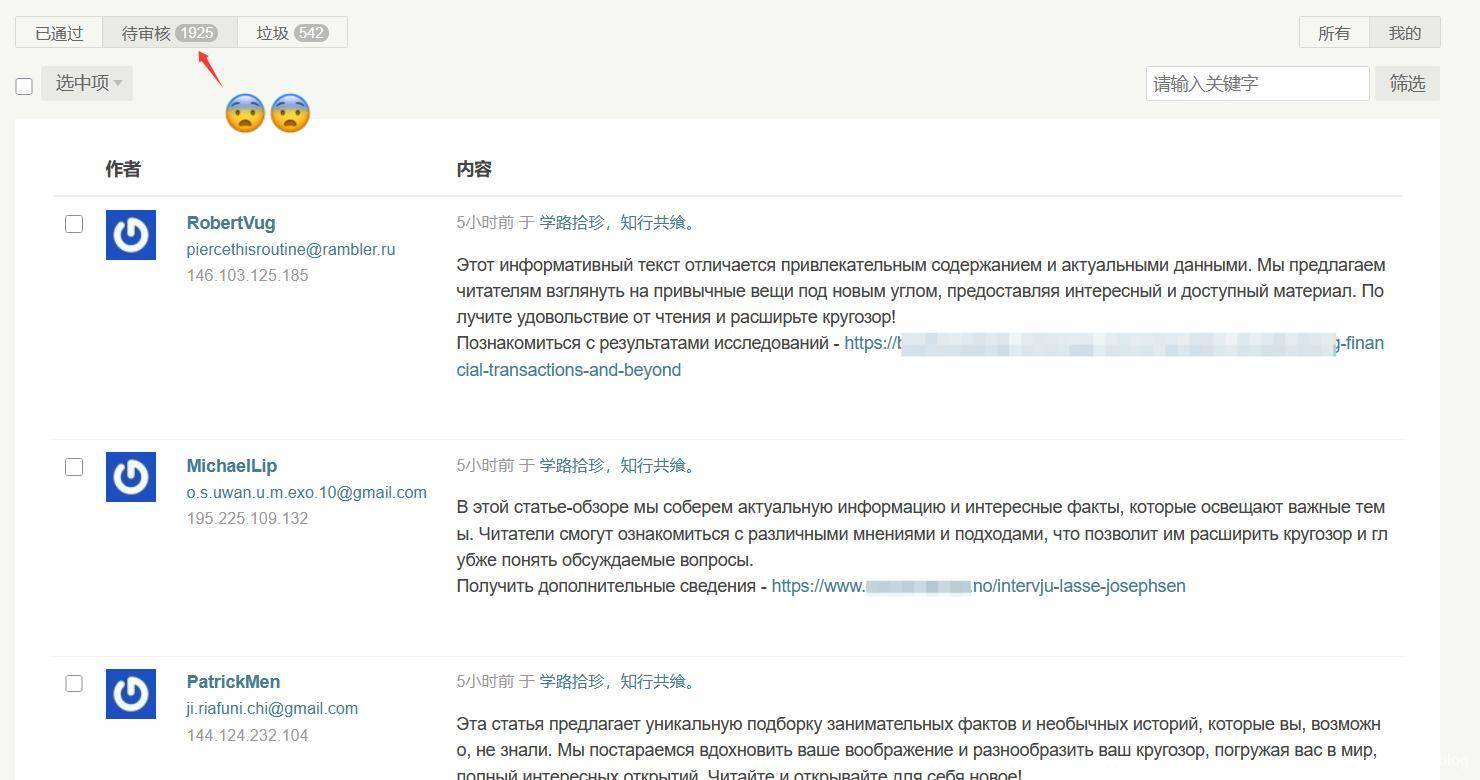Click RobertVug's avatar icon
The height and width of the screenshot is (780, 1480).
pos(131,235)
